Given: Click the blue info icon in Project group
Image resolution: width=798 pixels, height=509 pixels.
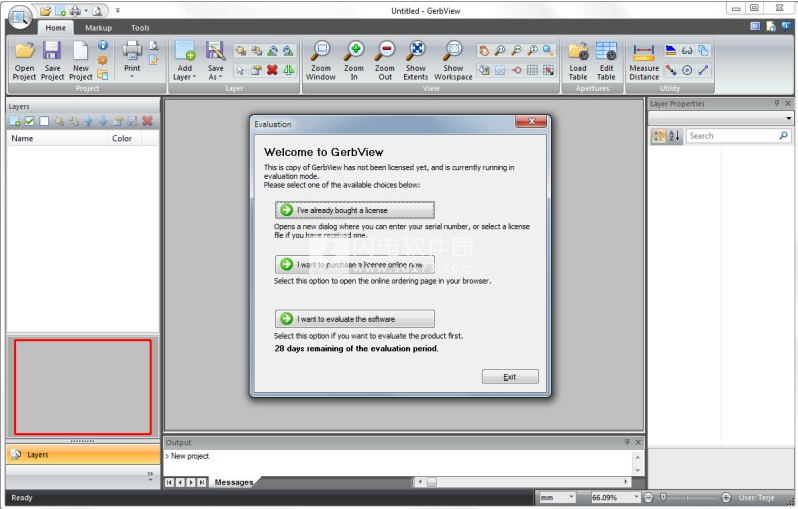Looking at the screenshot, I should [103, 45].
